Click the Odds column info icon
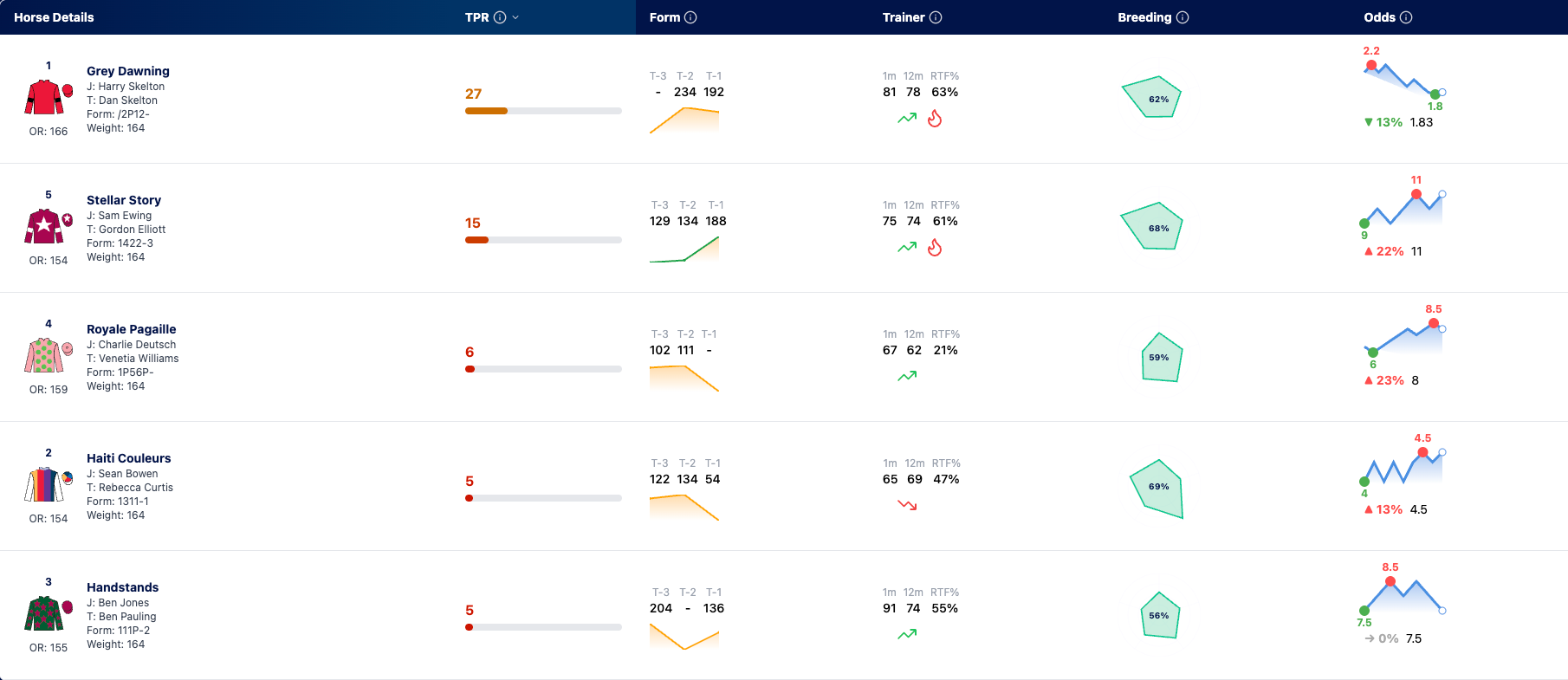 1406,17
